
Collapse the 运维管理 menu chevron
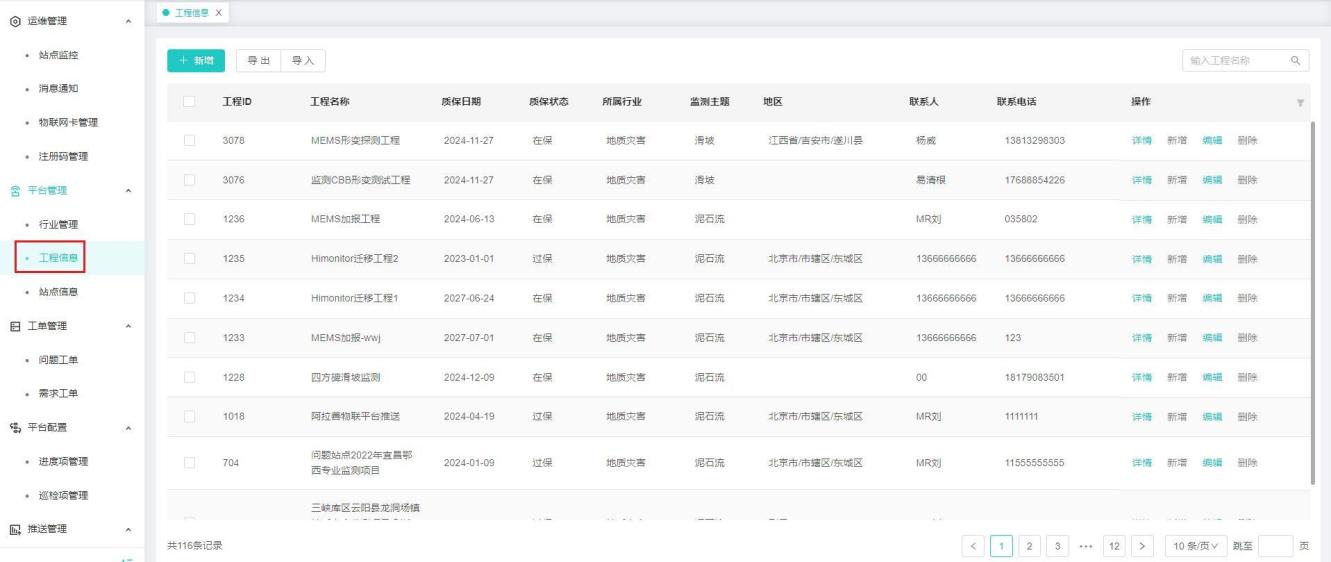pyautogui.click(x=127, y=21)
